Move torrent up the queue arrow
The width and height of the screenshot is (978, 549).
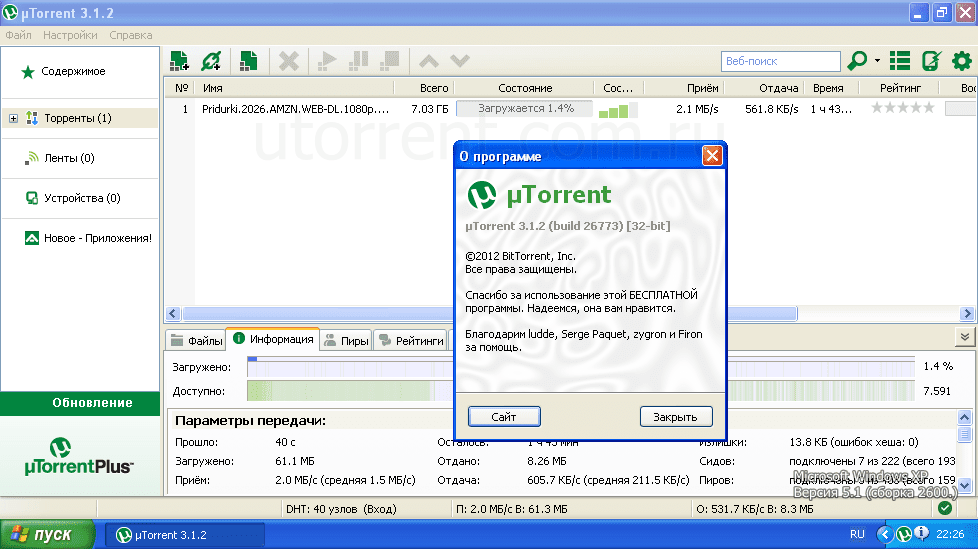pyautogui.click(x=429, y=61)
